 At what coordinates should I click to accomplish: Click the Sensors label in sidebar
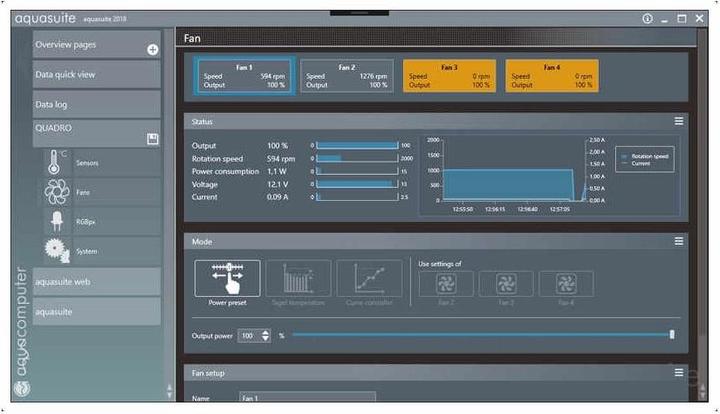pos(87,163)
